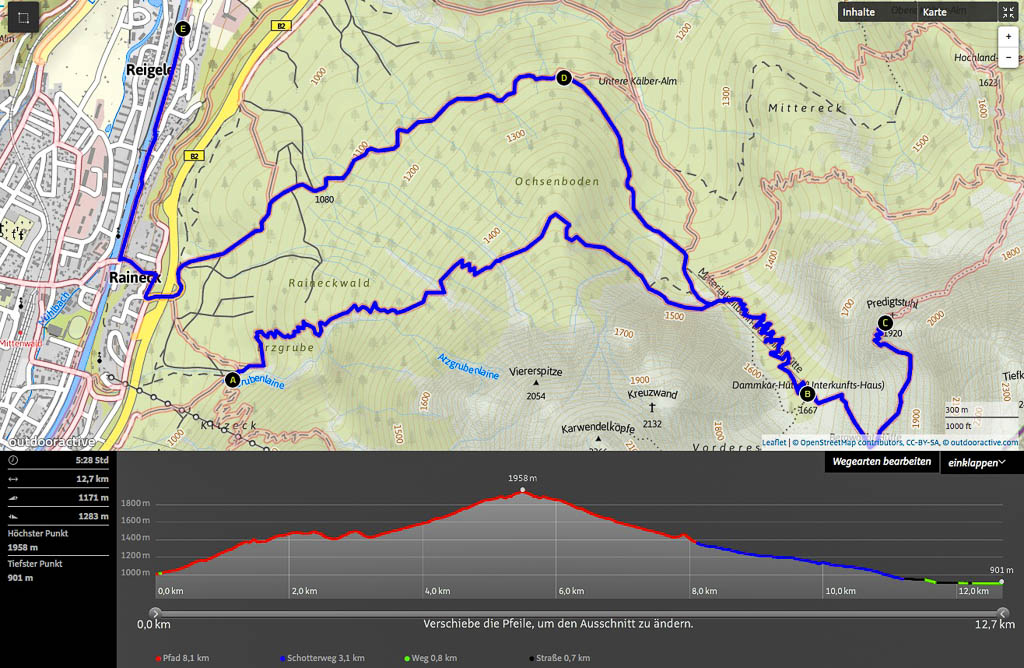Click the selection tool icon in top-left corner
The width and height of the screenshot is (1024, 668).
coord(22,20)
